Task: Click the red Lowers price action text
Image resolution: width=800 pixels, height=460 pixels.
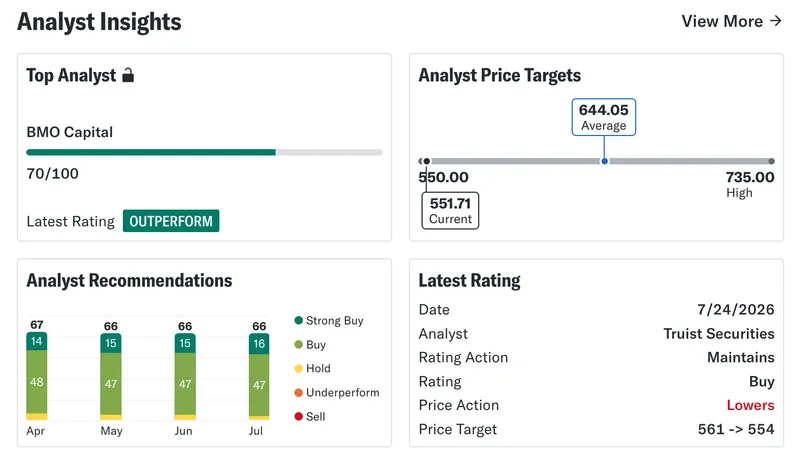Action: (x=750, y=405)
